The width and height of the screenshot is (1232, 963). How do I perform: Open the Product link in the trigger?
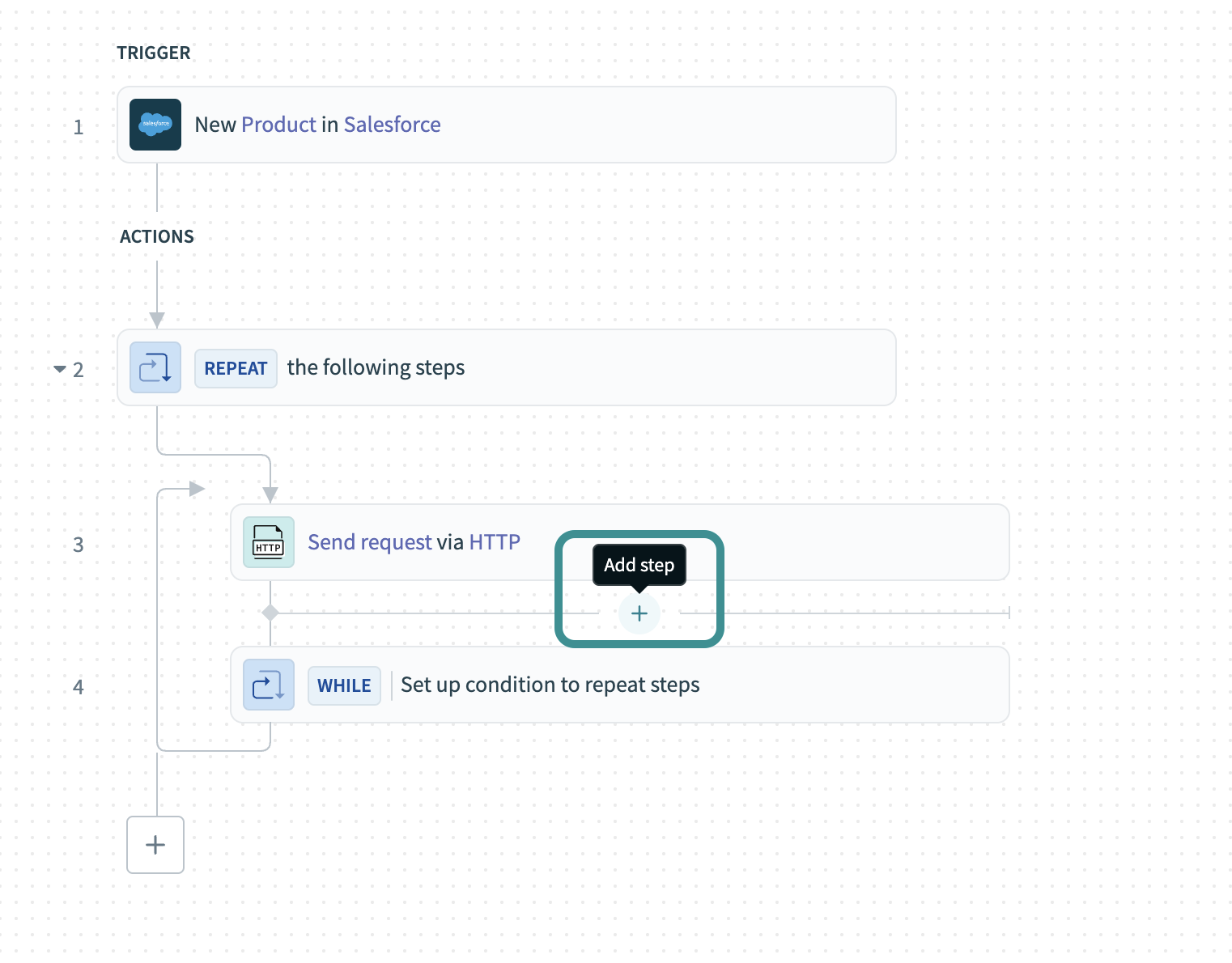click(x=278, y=124)
